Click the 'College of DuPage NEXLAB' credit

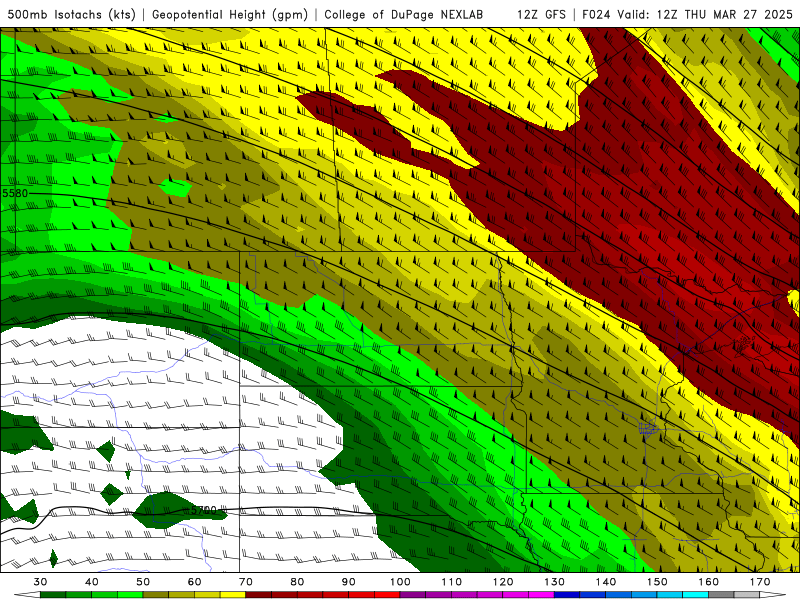[x=404, y=15]
